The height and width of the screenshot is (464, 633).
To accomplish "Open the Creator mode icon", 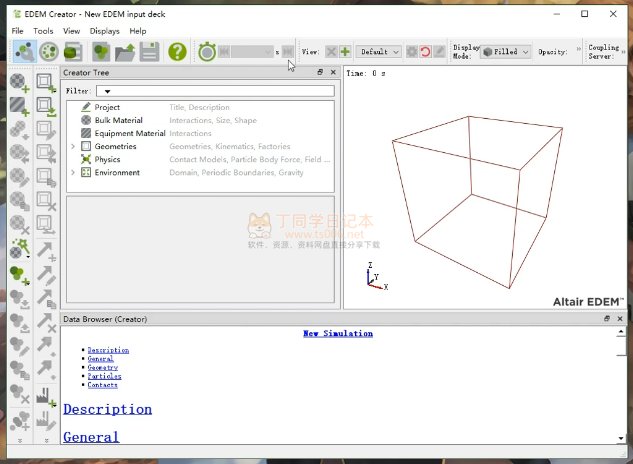I will pos(21,51).
